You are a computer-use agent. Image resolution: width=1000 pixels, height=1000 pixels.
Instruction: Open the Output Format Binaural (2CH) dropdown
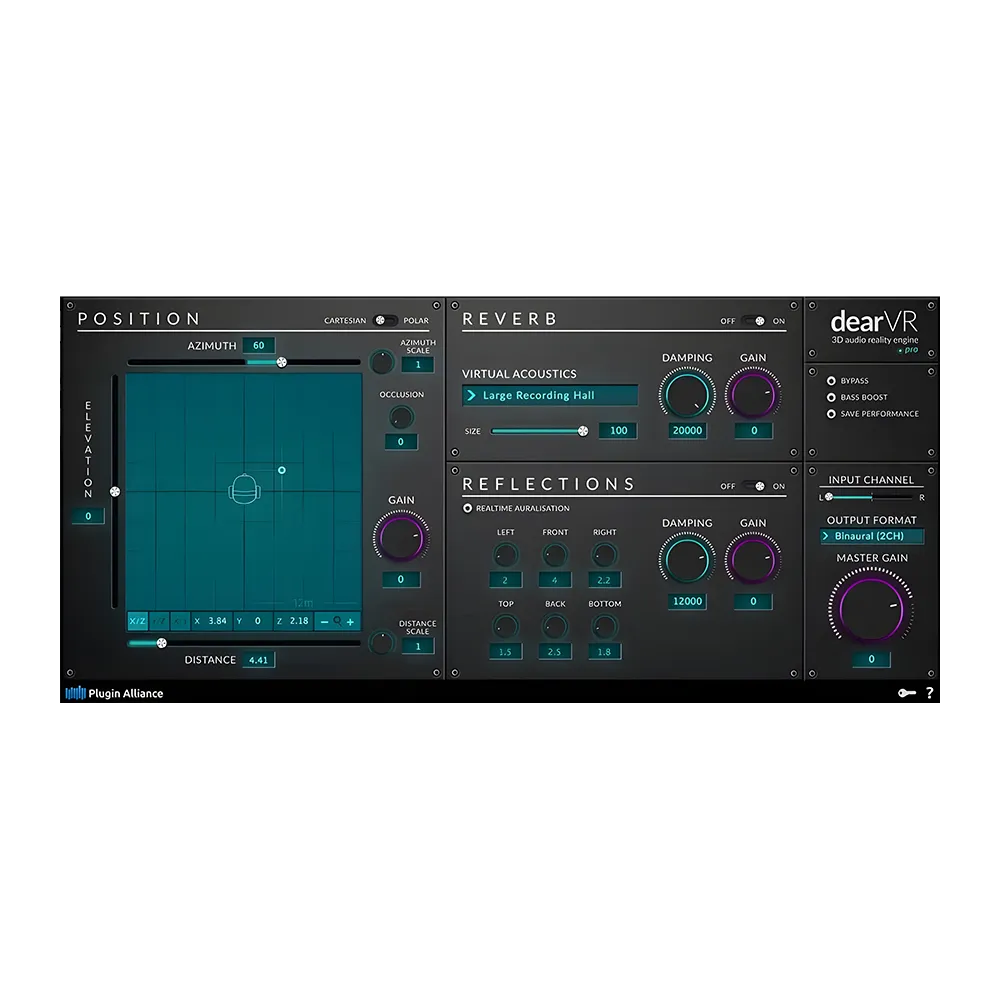tap(871, 536)
